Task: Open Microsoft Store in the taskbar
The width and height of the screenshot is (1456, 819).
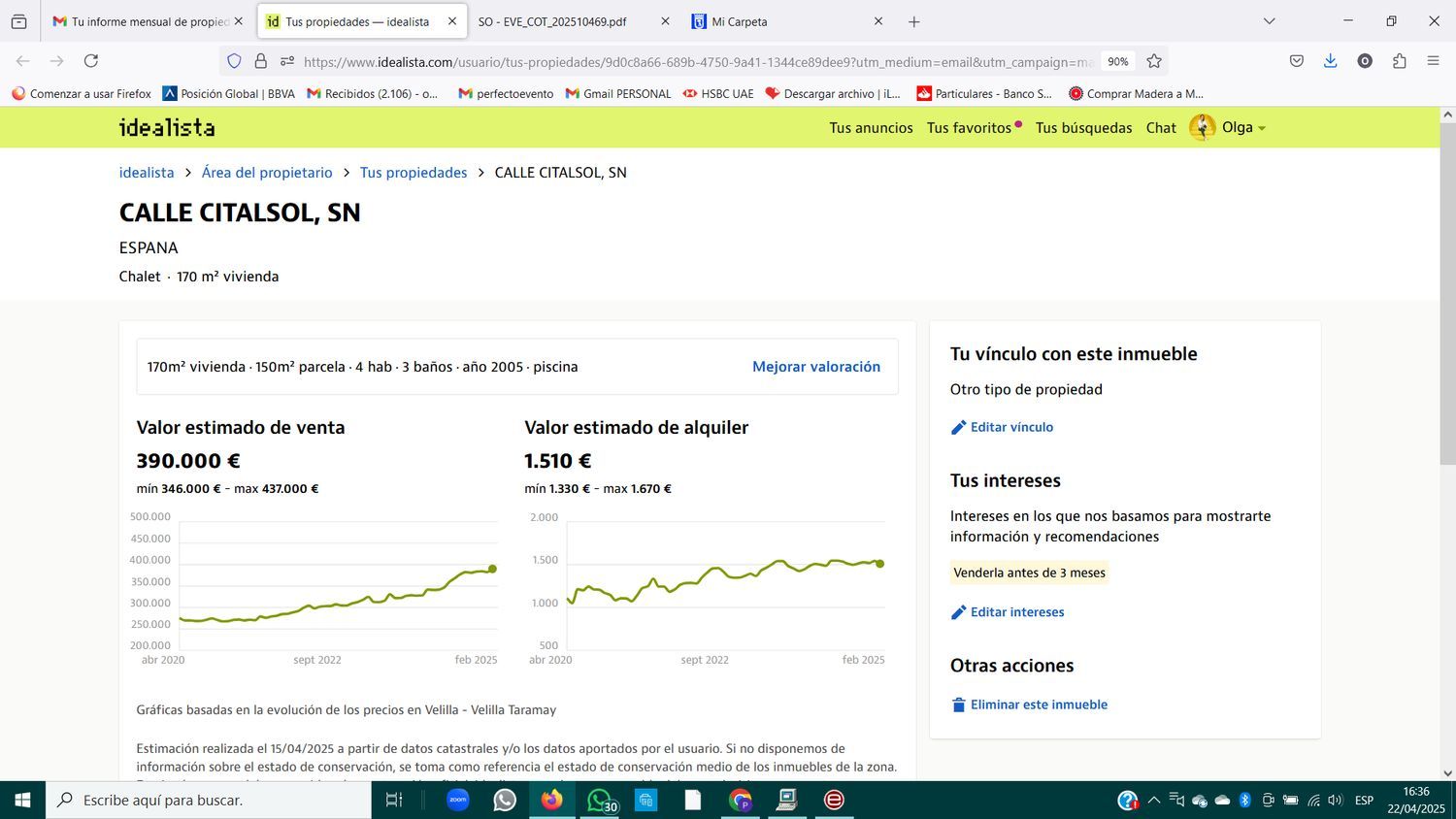Action: pos(645,800)
